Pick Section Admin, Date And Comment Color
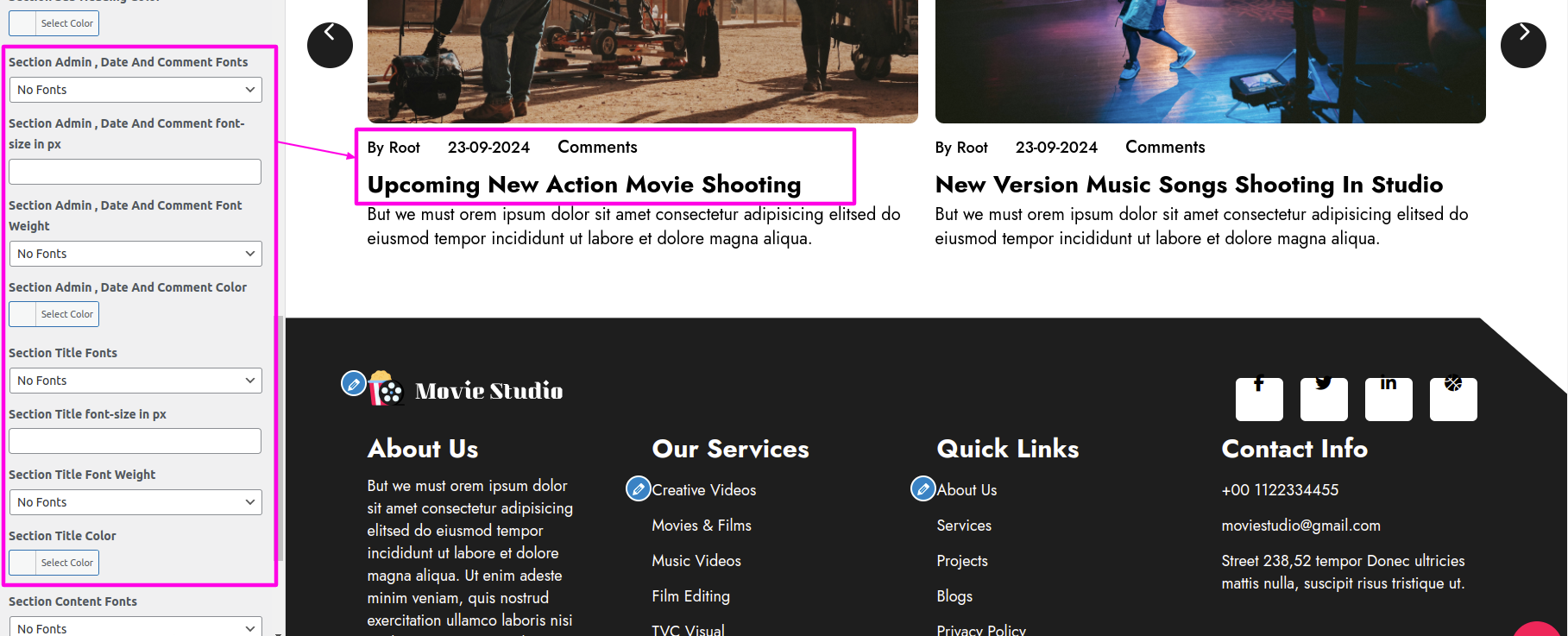1568x636 pixels. pyautogui.click(x=54, y=314)
